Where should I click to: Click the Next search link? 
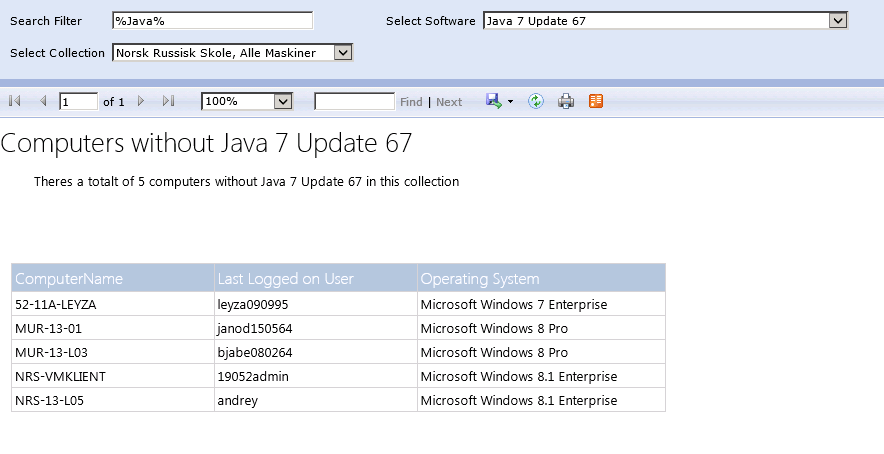(449, 102)
